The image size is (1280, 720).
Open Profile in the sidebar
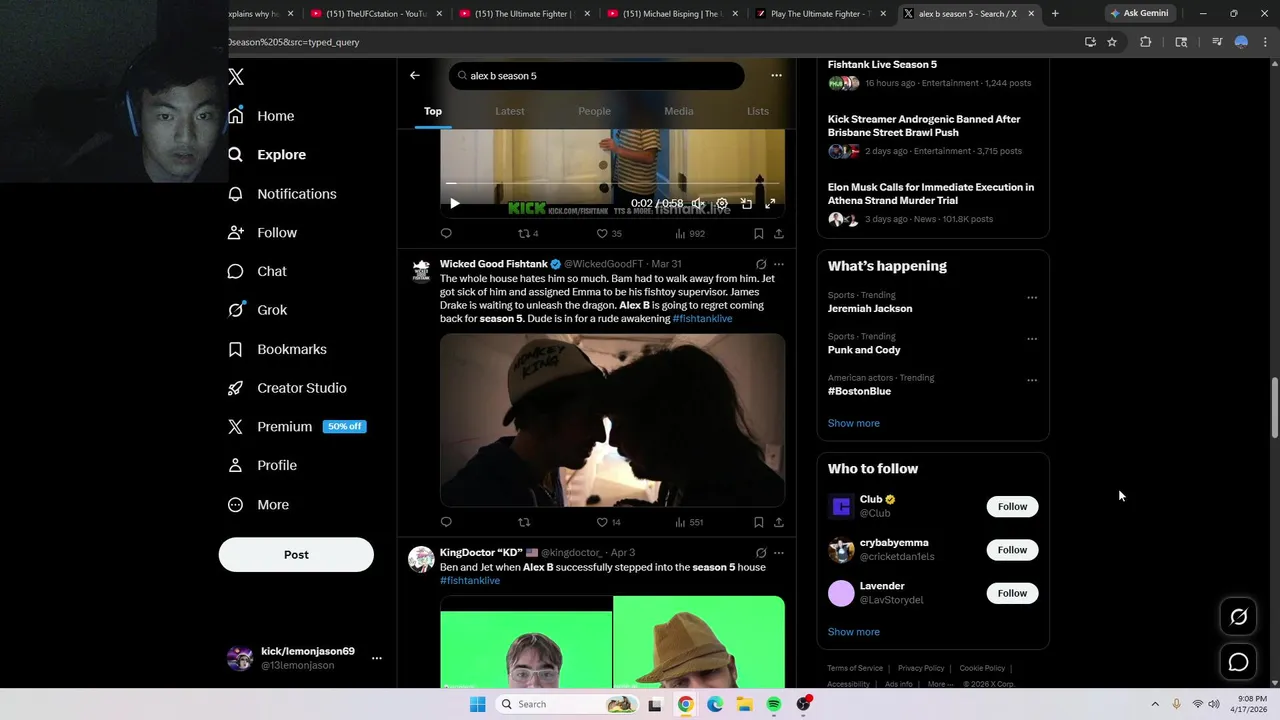(x=262, y=466)
